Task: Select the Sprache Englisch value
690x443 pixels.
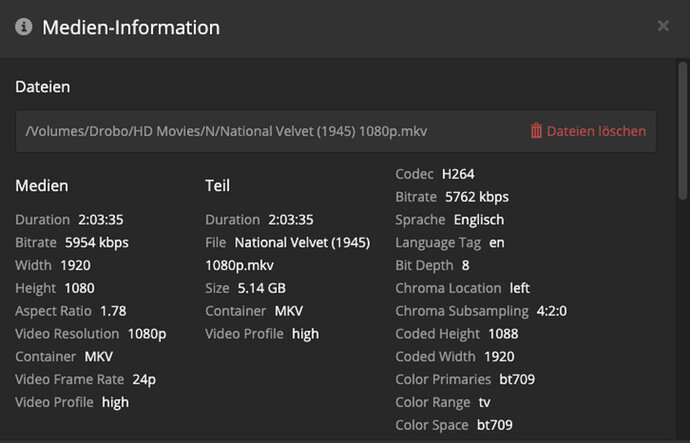Action: pyautogui.click(x=479, y=220)
